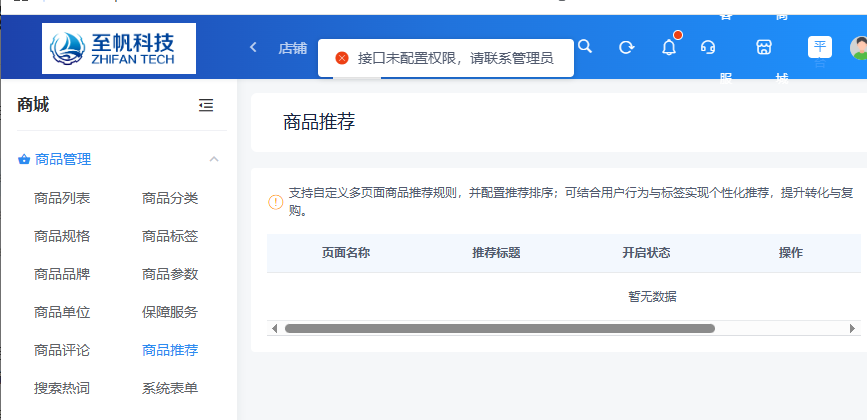Click the 操作 column header
867x420 pixels.
(791, 253)
